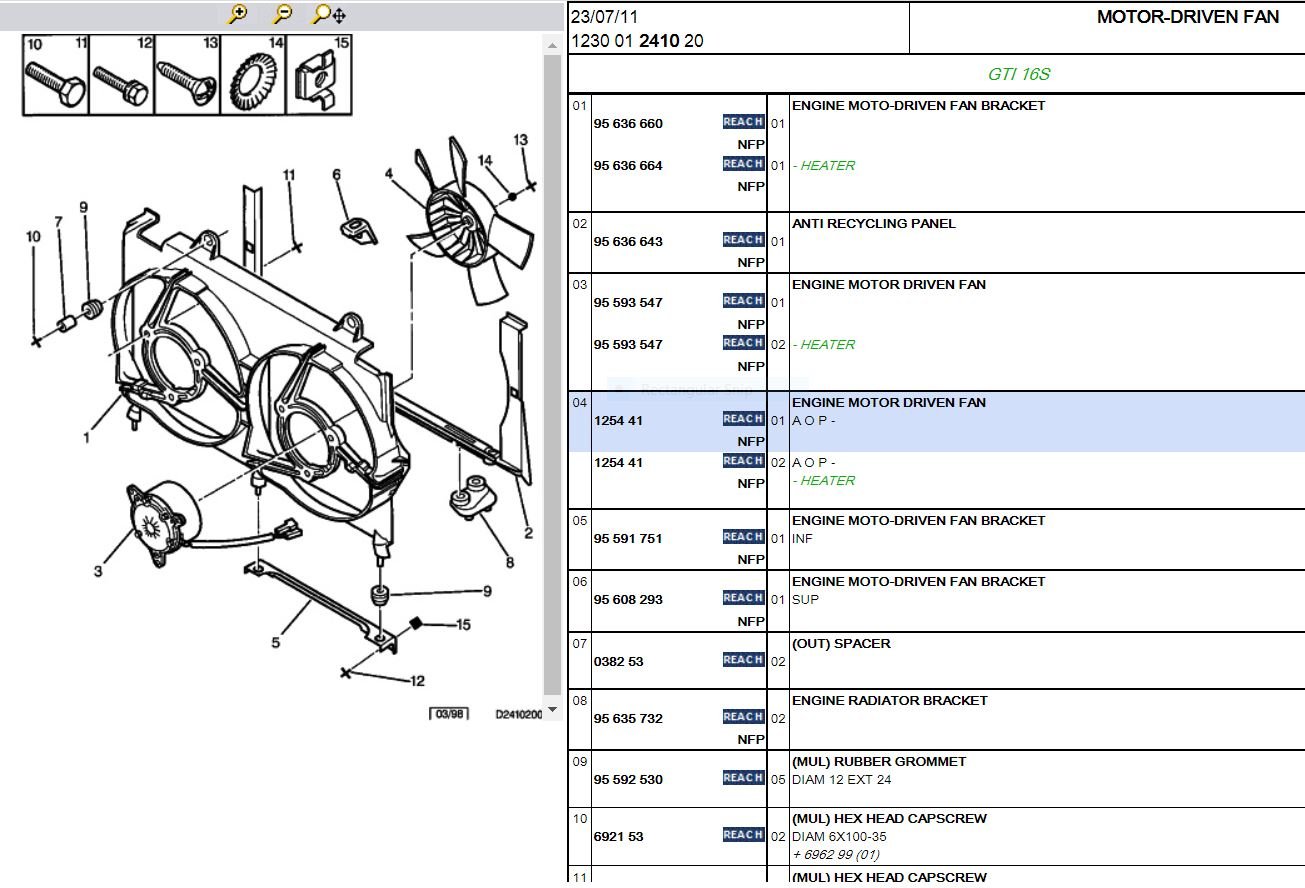Image resolution: width=1305 pixels, height=888 pixels.
Task: Click the ANTI RECYCLING PANEL description
Action: [x=874, y=224]
